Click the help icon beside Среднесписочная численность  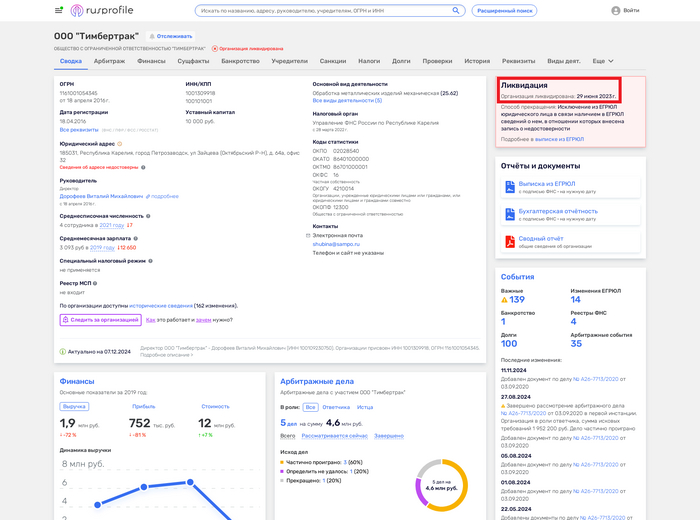[x=148, y=215]
